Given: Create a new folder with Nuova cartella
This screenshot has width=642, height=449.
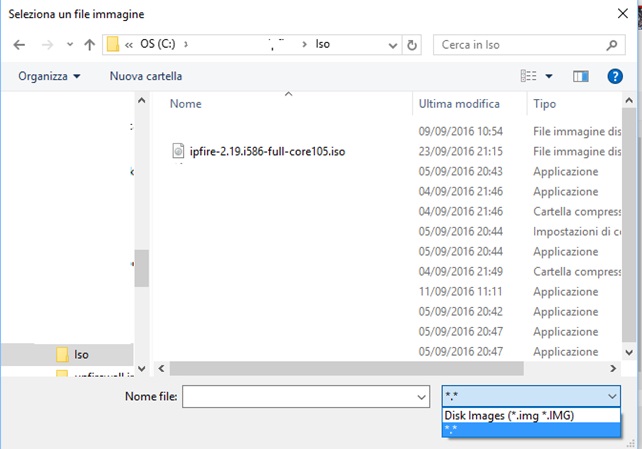Looking at the screenshot, I should click(x=146, y=76).
